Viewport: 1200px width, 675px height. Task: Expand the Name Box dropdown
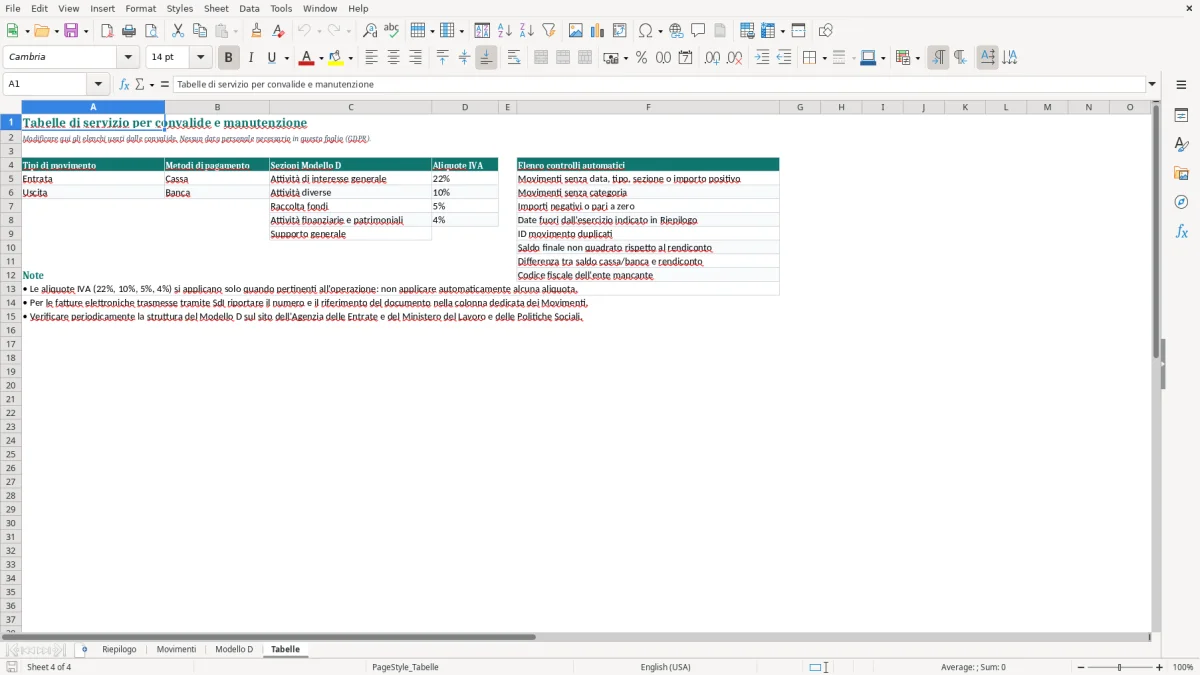[98, 84]
